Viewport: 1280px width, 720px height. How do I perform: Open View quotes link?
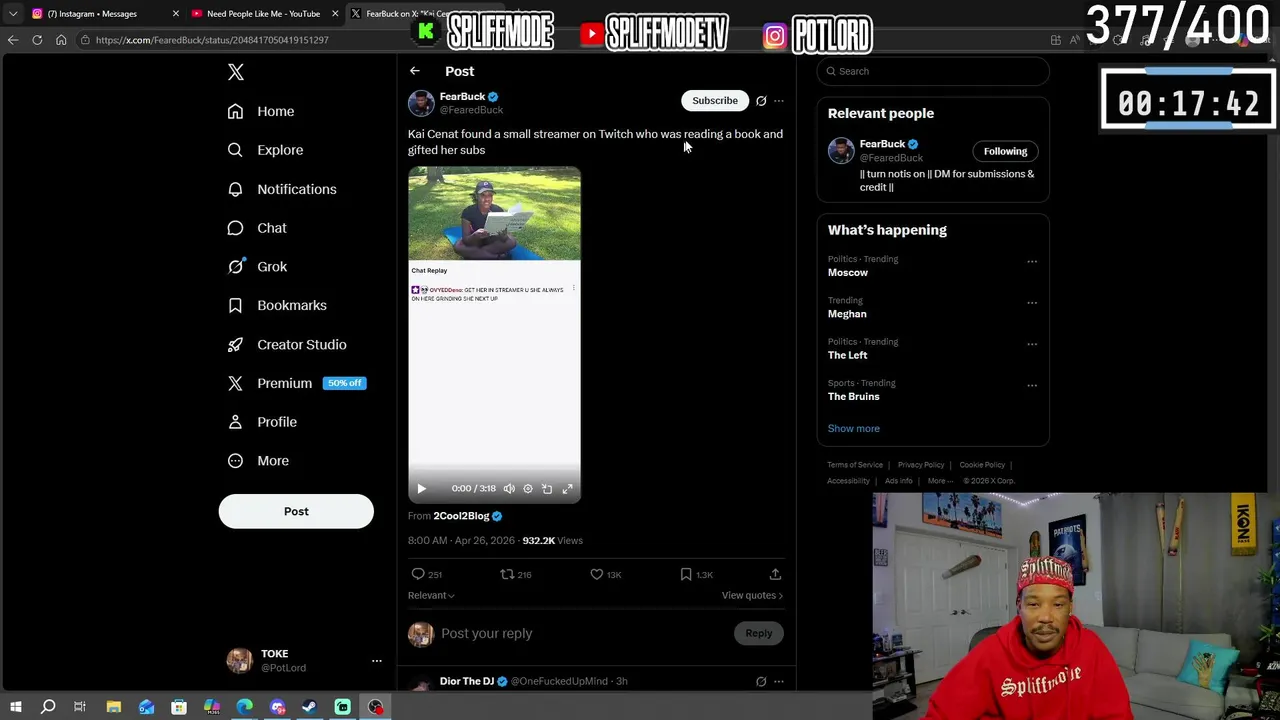click(752, 595)
